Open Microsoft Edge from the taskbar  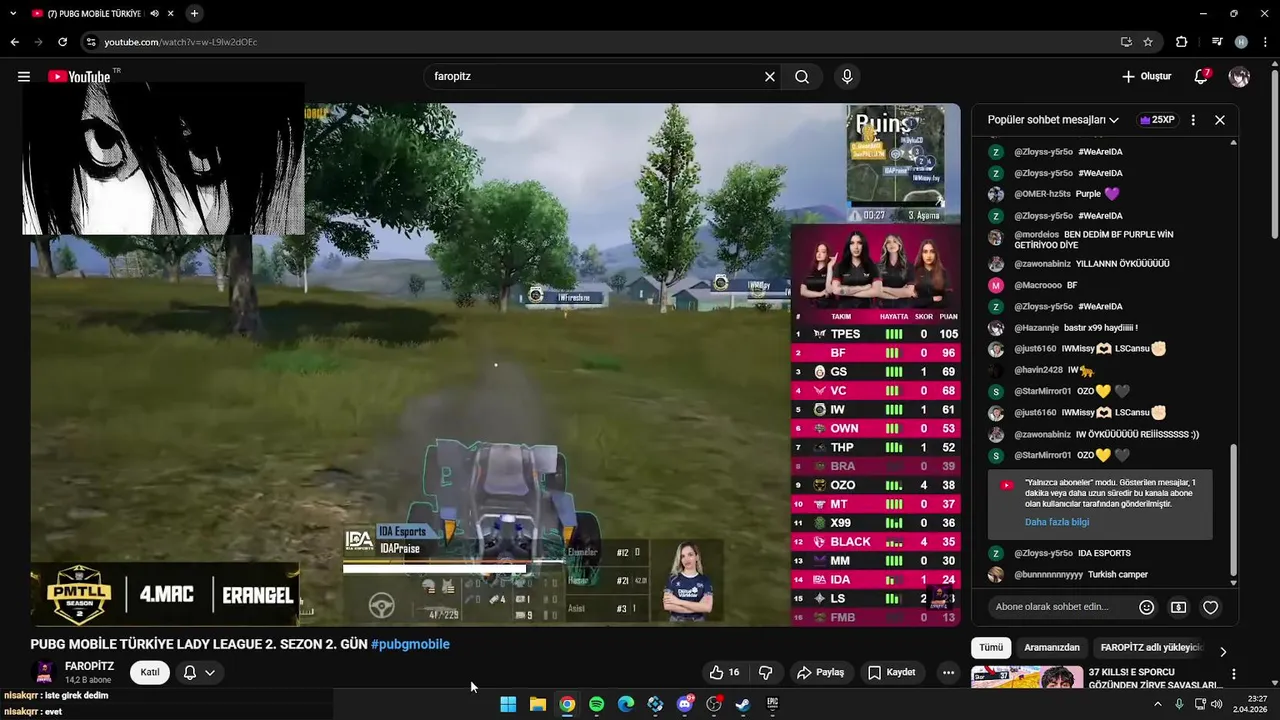coord(626,704)
